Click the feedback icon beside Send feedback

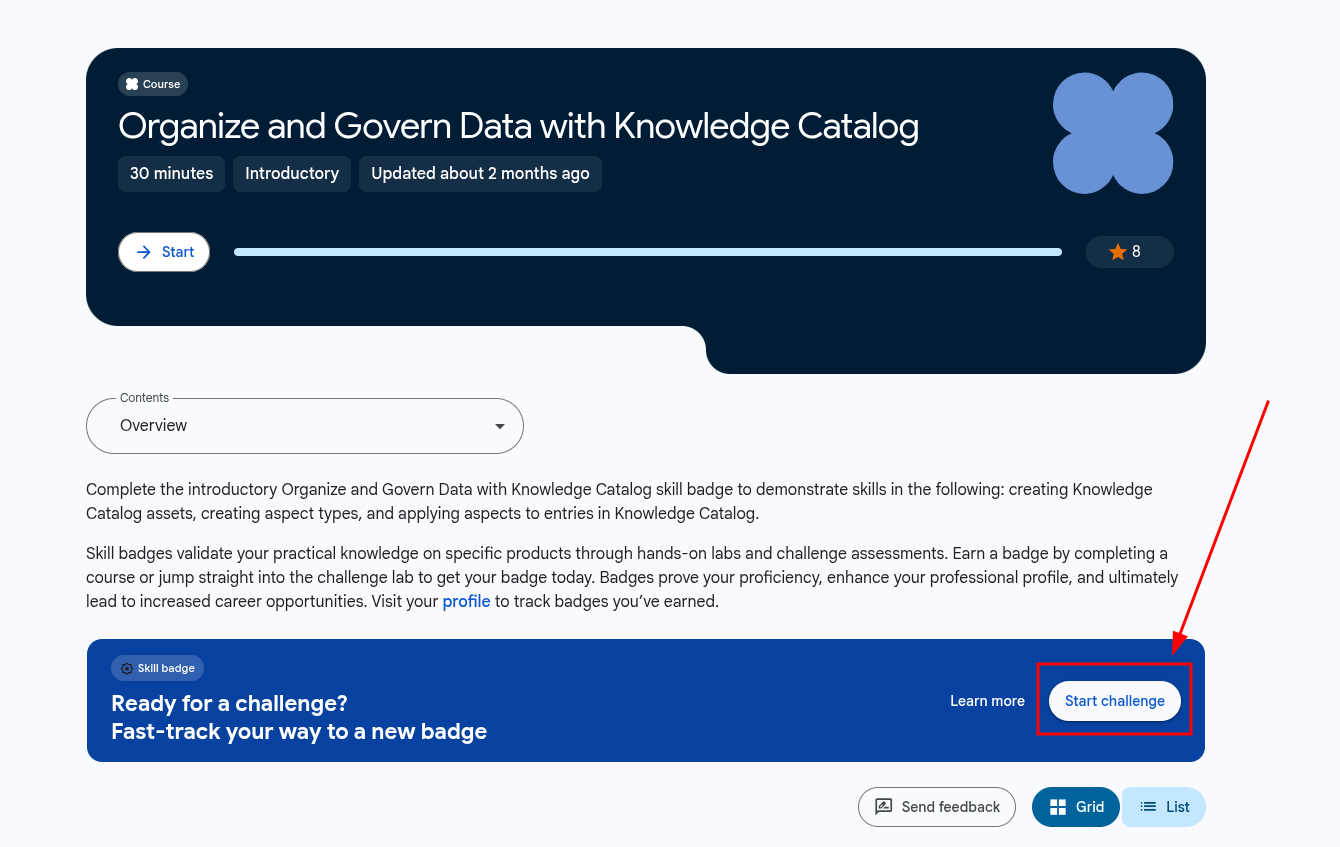[x=884, y=807]
